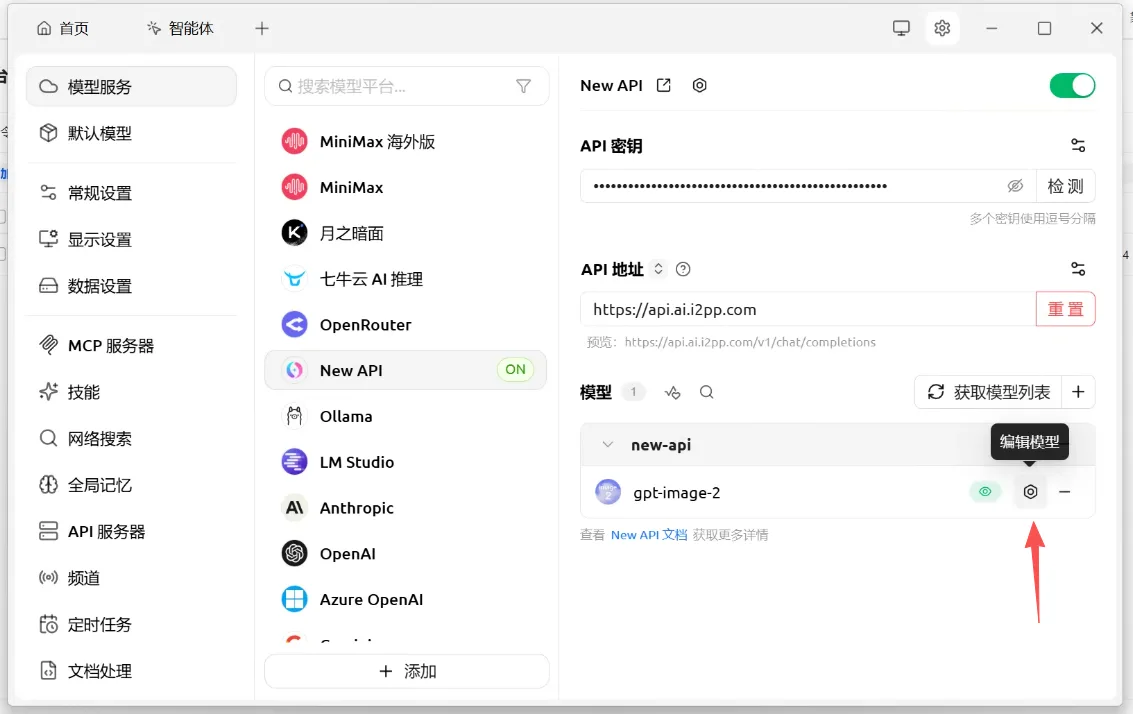Filter provider list with funnel icon
1133x714 pixels.
tap(523, 86)
